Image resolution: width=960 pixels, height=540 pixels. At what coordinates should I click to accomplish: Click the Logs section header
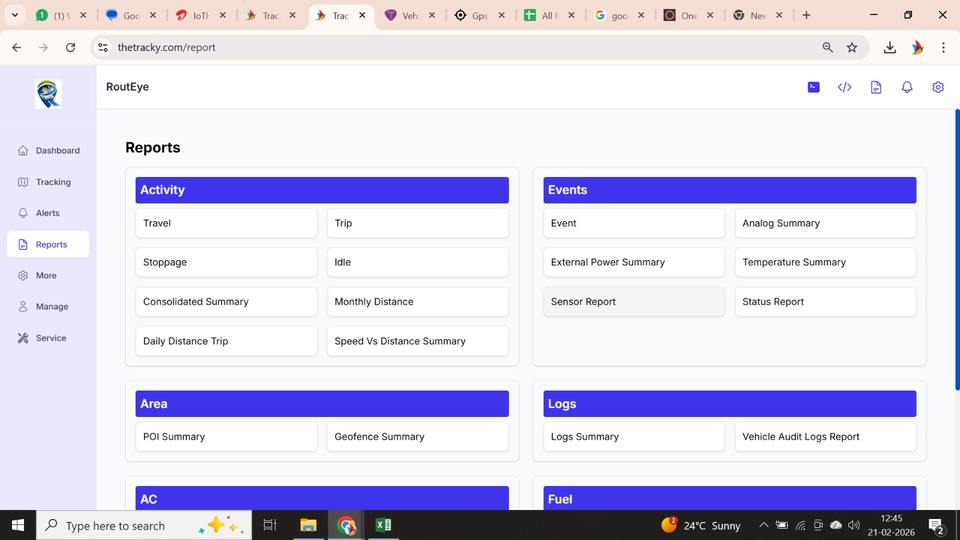pos(730,403)
